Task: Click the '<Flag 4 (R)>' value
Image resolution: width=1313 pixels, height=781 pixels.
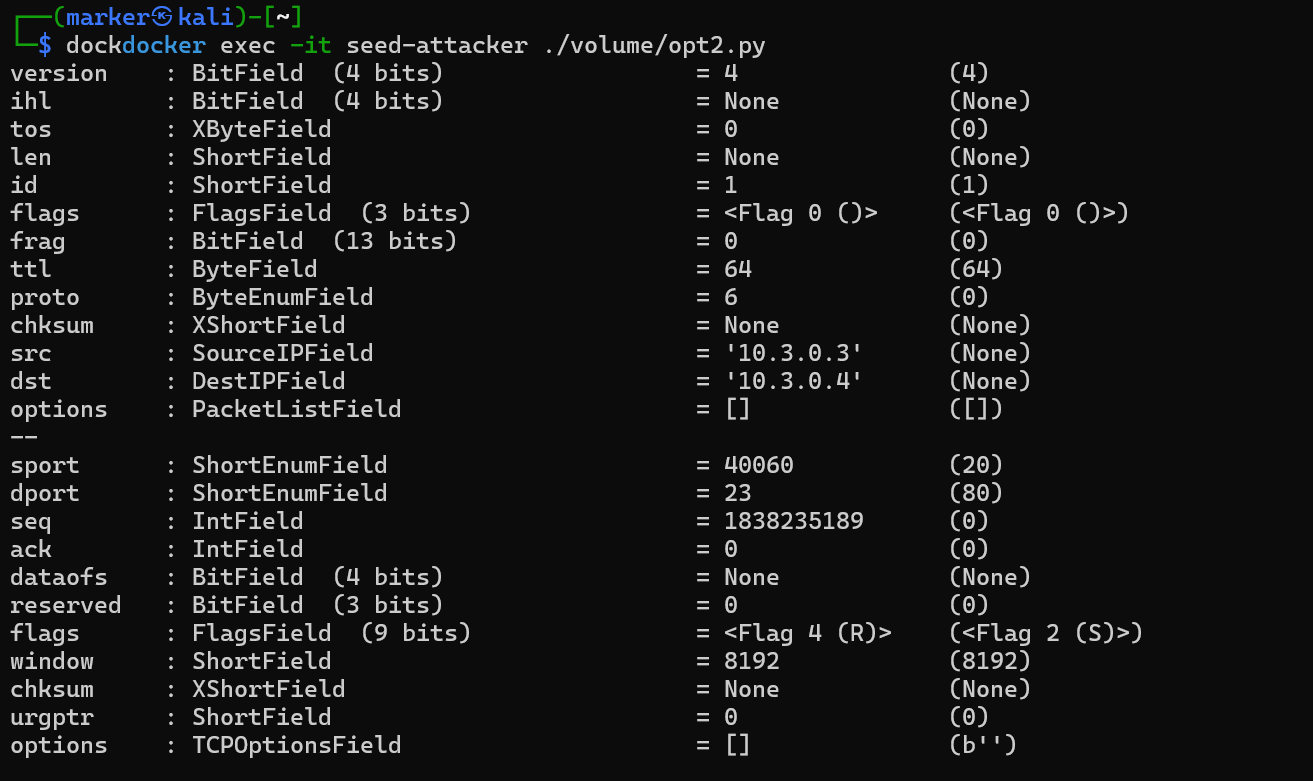Action: 807,633
